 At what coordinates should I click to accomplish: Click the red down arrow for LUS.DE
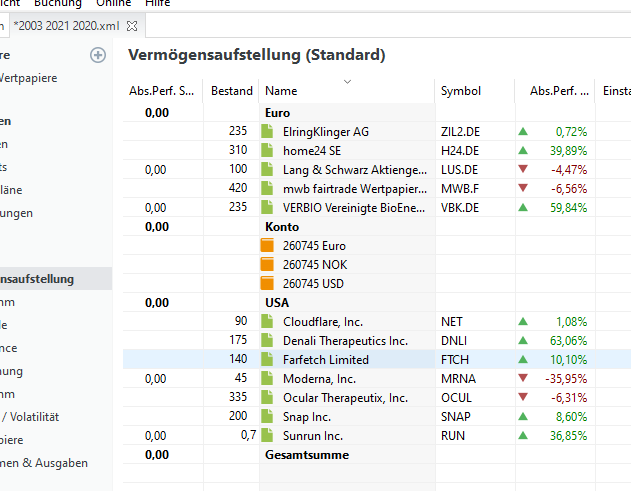pos(523,169)
